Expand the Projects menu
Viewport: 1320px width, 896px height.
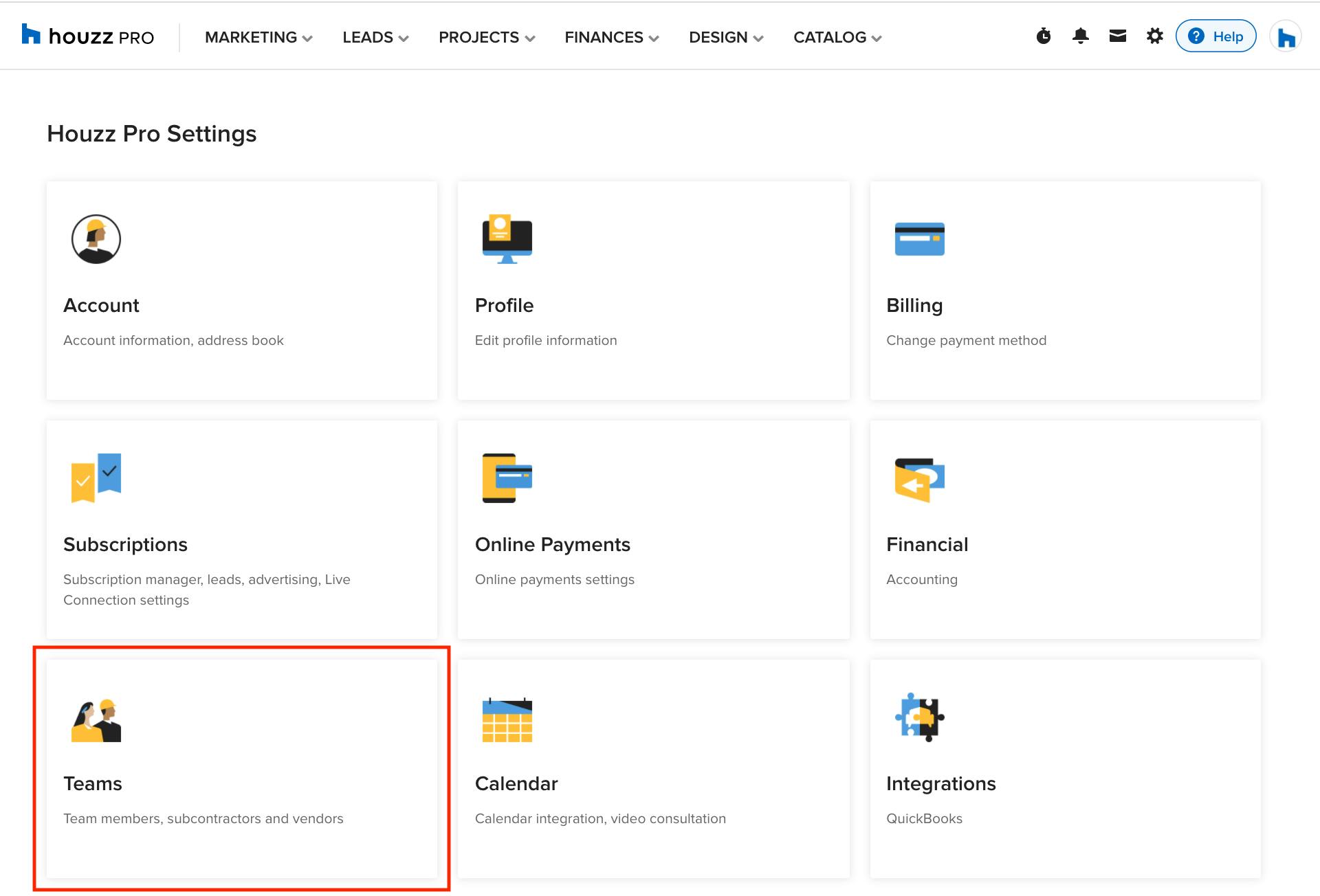(487, 37)
